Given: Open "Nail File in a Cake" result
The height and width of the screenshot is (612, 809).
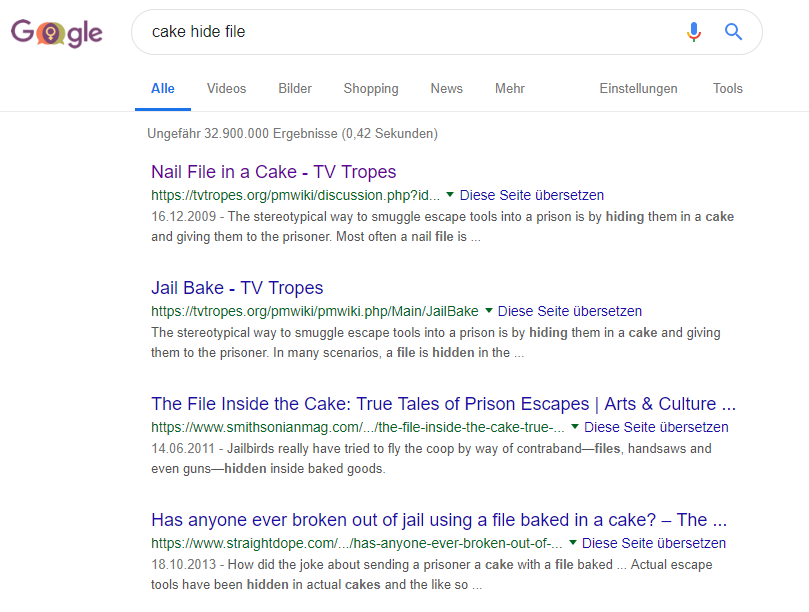Looking at the screenshot, I should [273, 172].
